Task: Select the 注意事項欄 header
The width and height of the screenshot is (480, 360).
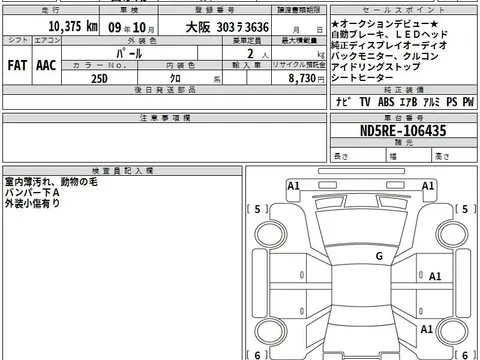Action: [165, 118]
